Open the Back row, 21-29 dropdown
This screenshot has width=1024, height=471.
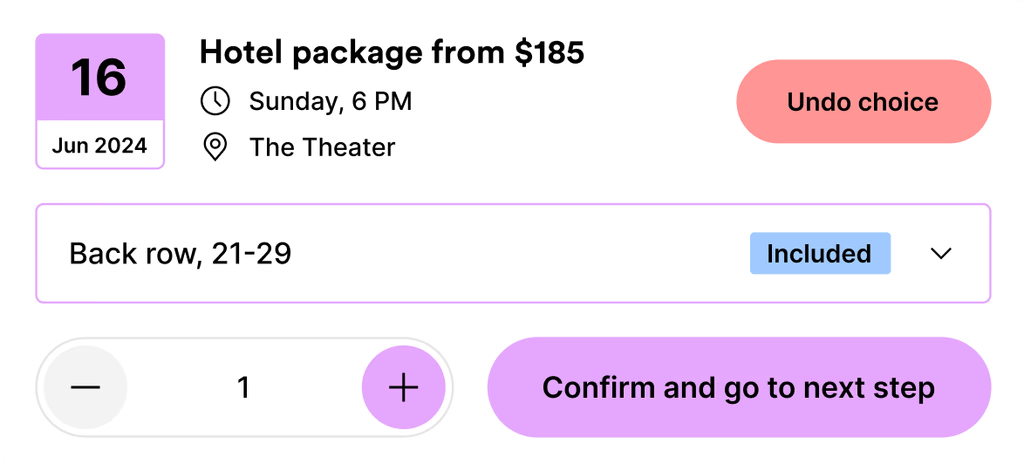[400, 254]
